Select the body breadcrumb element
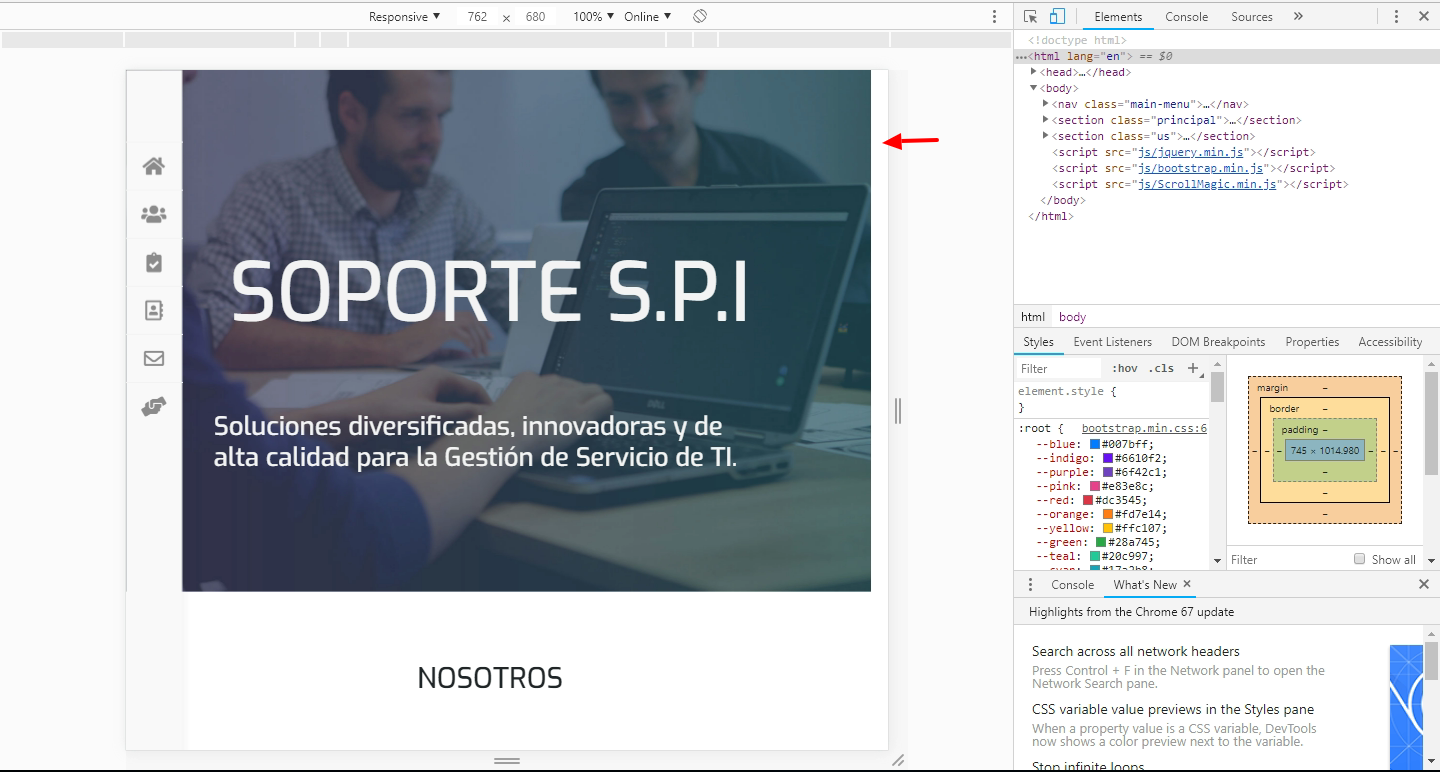 coord(1072,317)
